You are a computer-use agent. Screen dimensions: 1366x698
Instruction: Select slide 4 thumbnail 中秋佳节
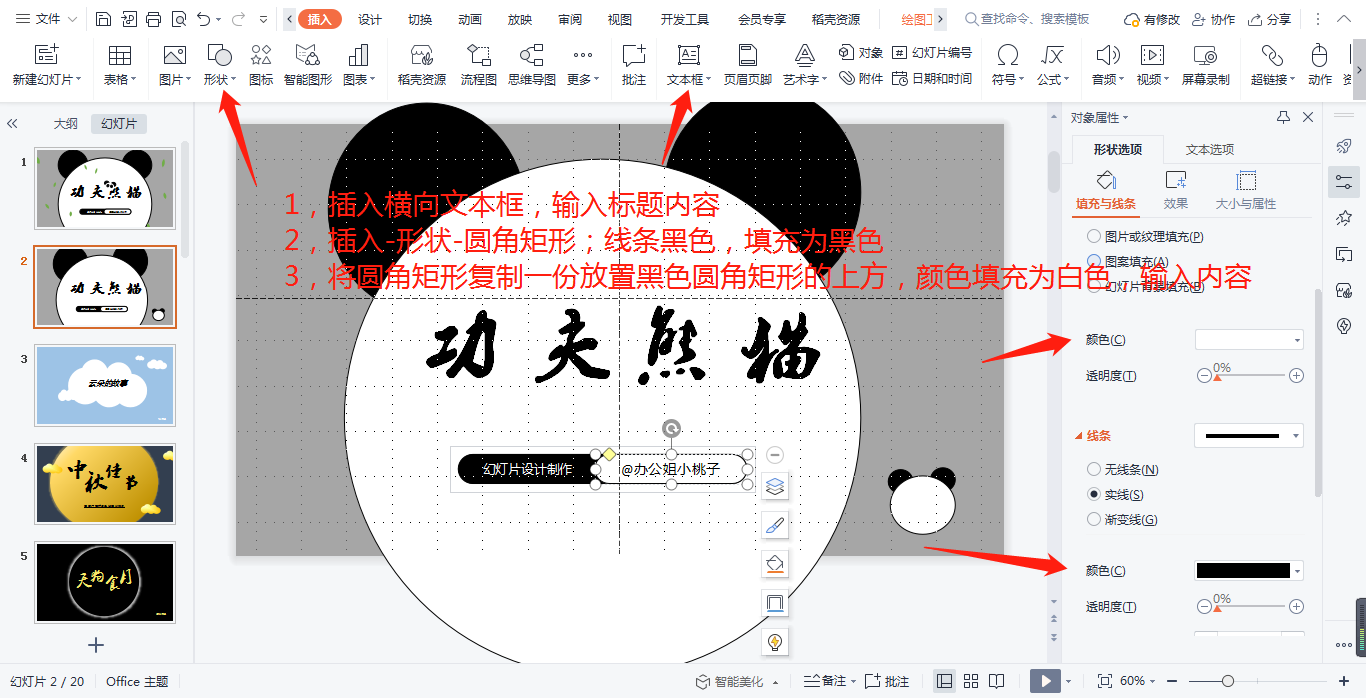[105, 484]
